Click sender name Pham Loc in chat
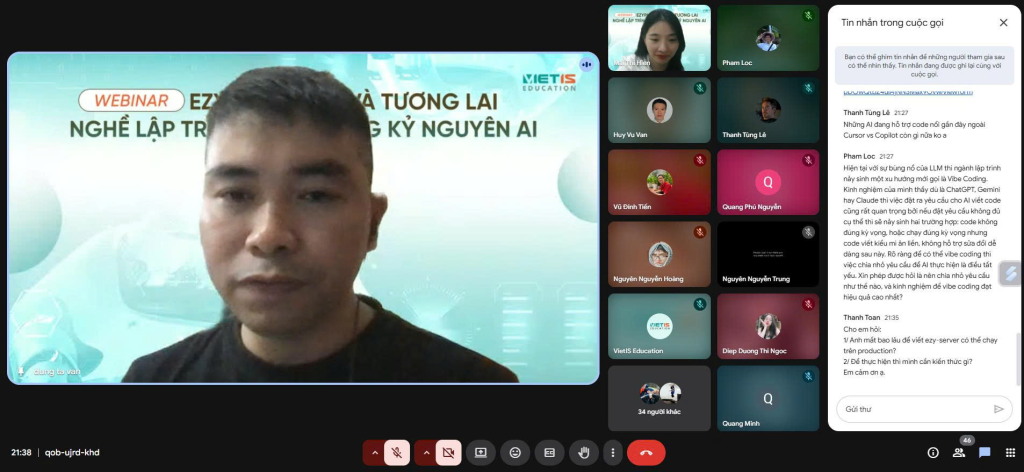 859,157
